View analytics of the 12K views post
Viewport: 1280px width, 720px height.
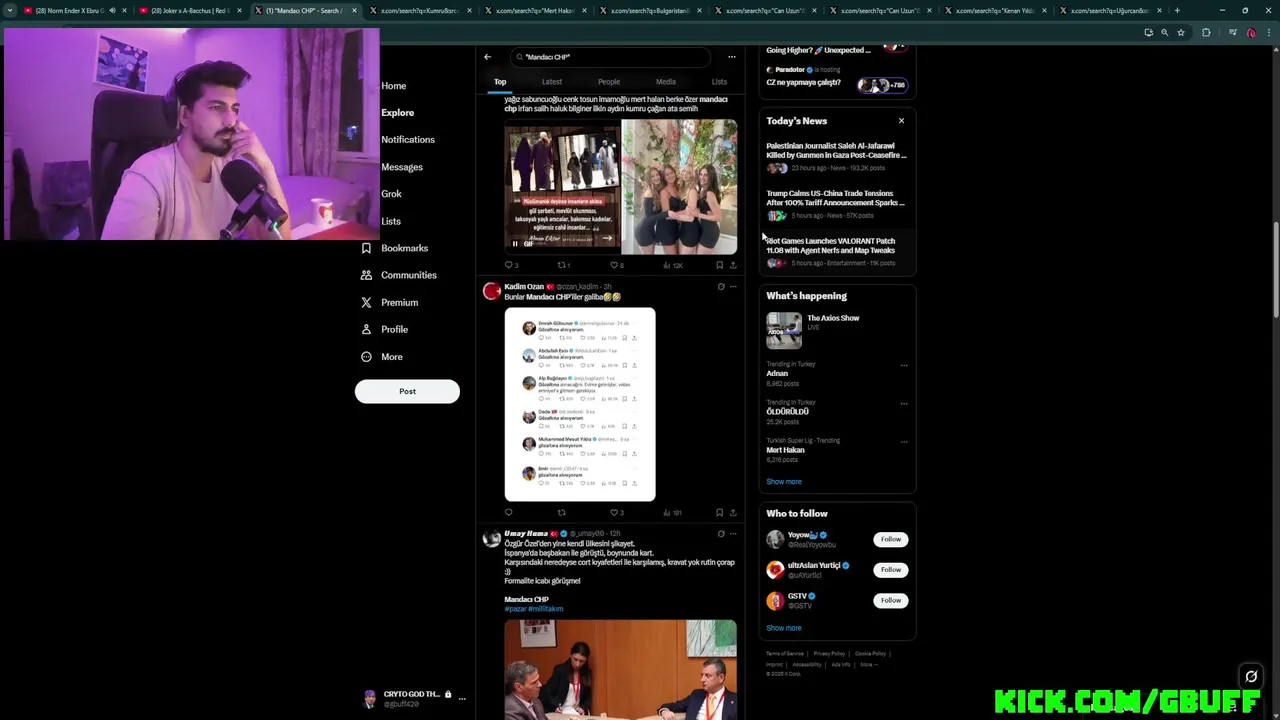tap(673, 265)
